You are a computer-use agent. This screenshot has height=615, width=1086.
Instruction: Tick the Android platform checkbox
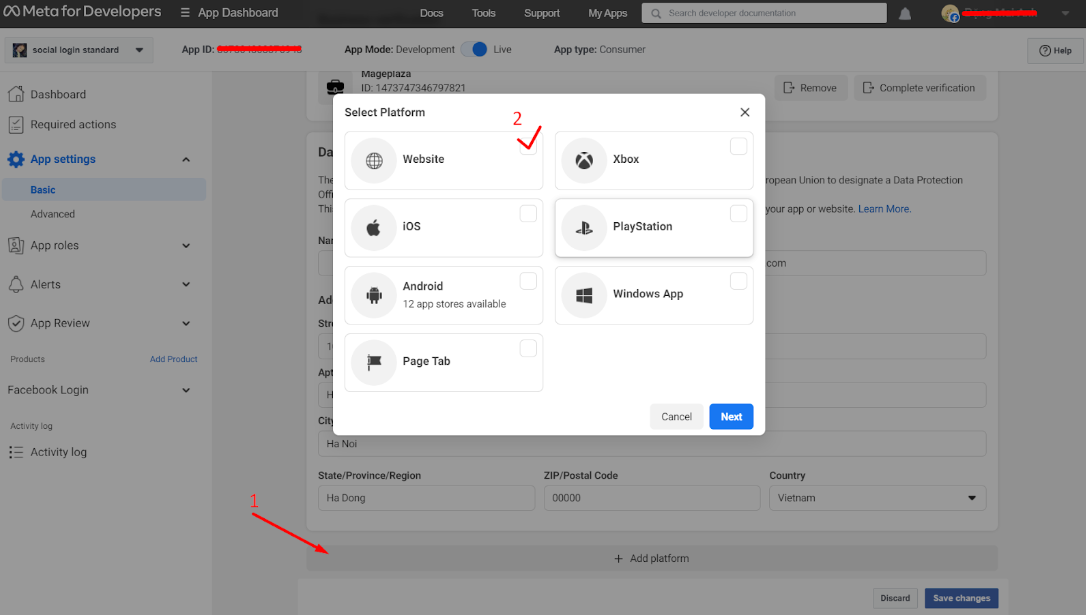528,281
